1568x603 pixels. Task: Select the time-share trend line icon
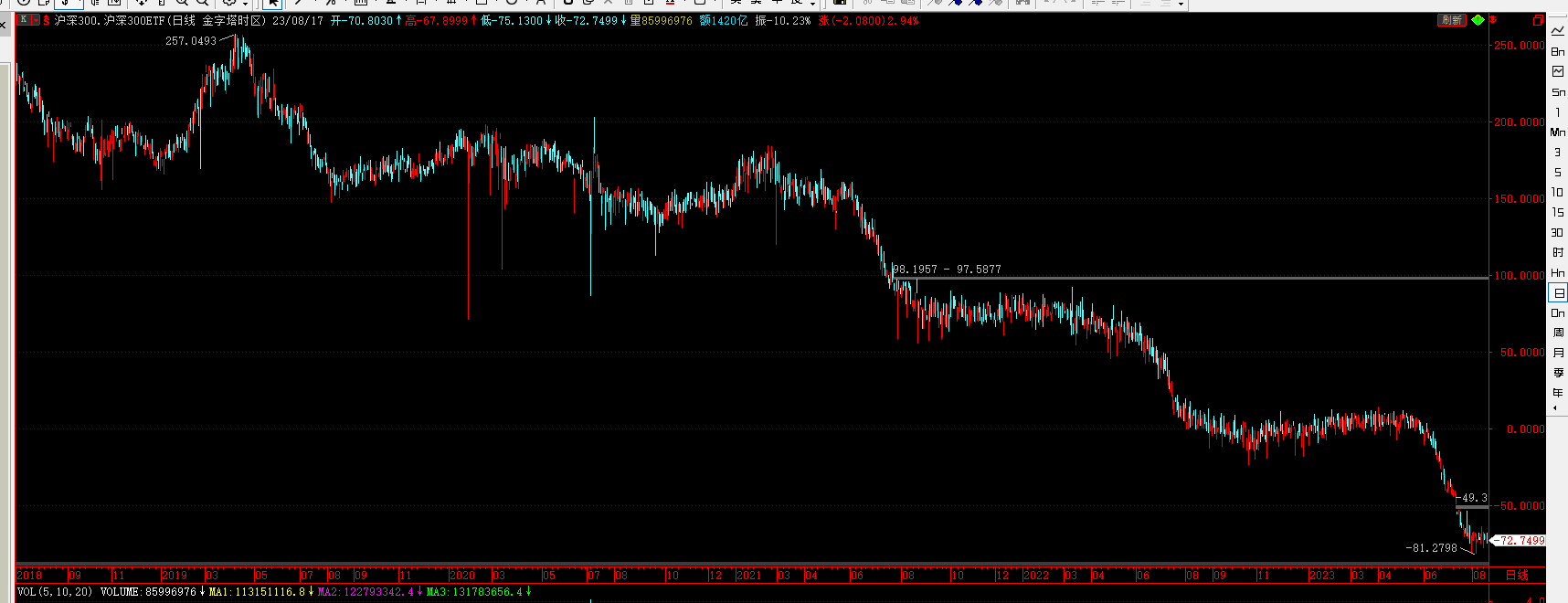1558,31
